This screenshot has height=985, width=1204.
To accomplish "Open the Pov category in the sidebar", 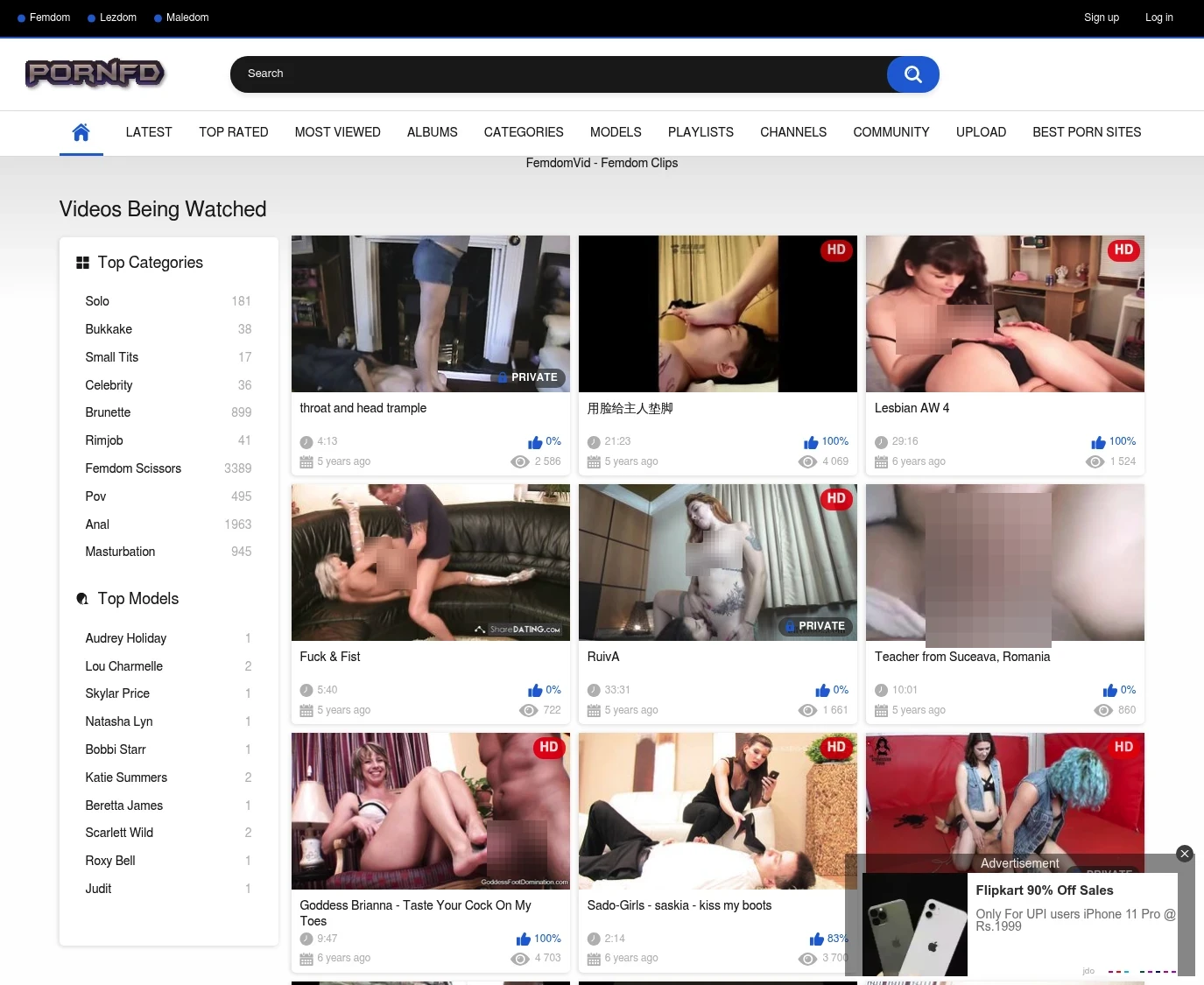I will click(95, 496).
